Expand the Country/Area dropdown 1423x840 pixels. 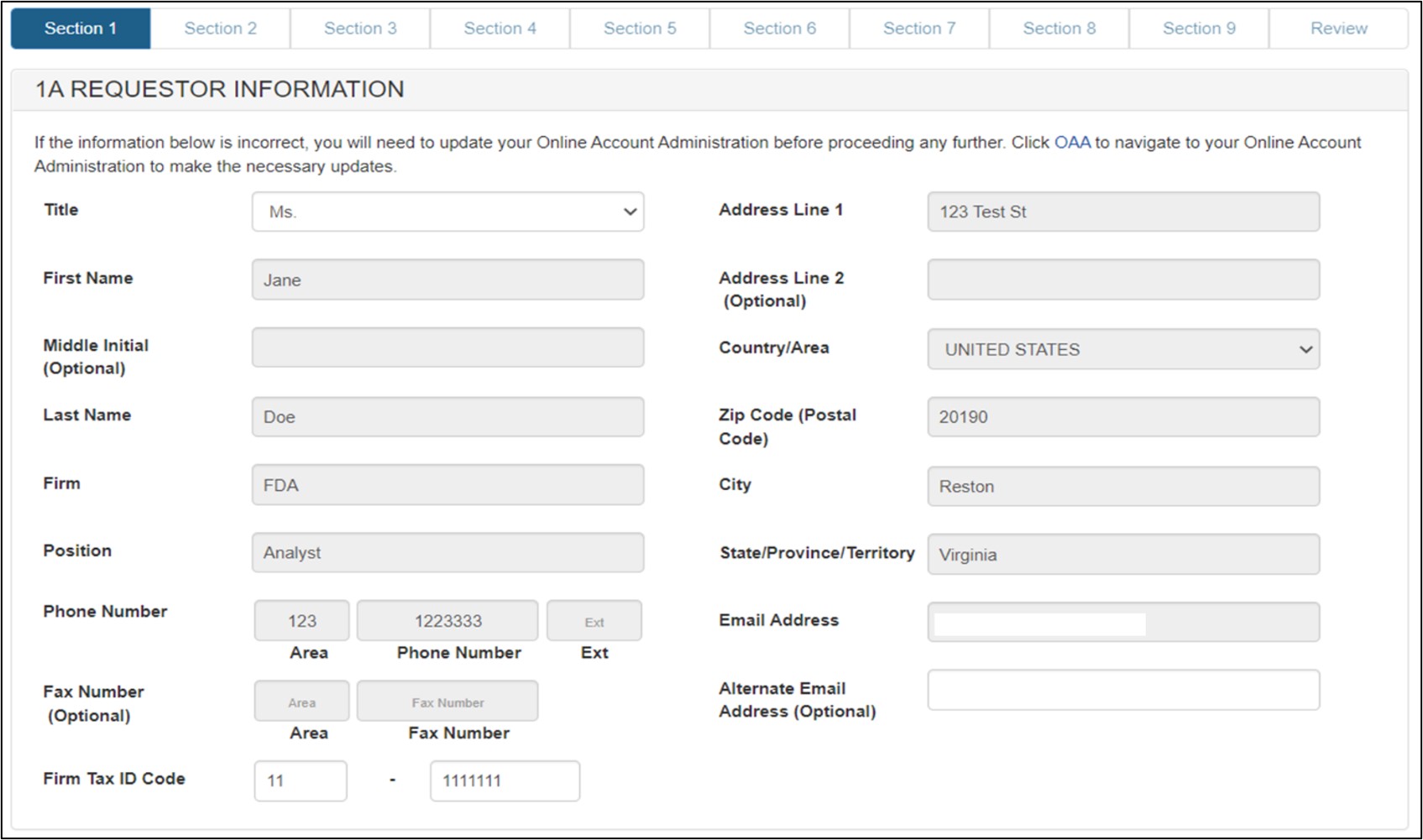(x=1122, y=349)
